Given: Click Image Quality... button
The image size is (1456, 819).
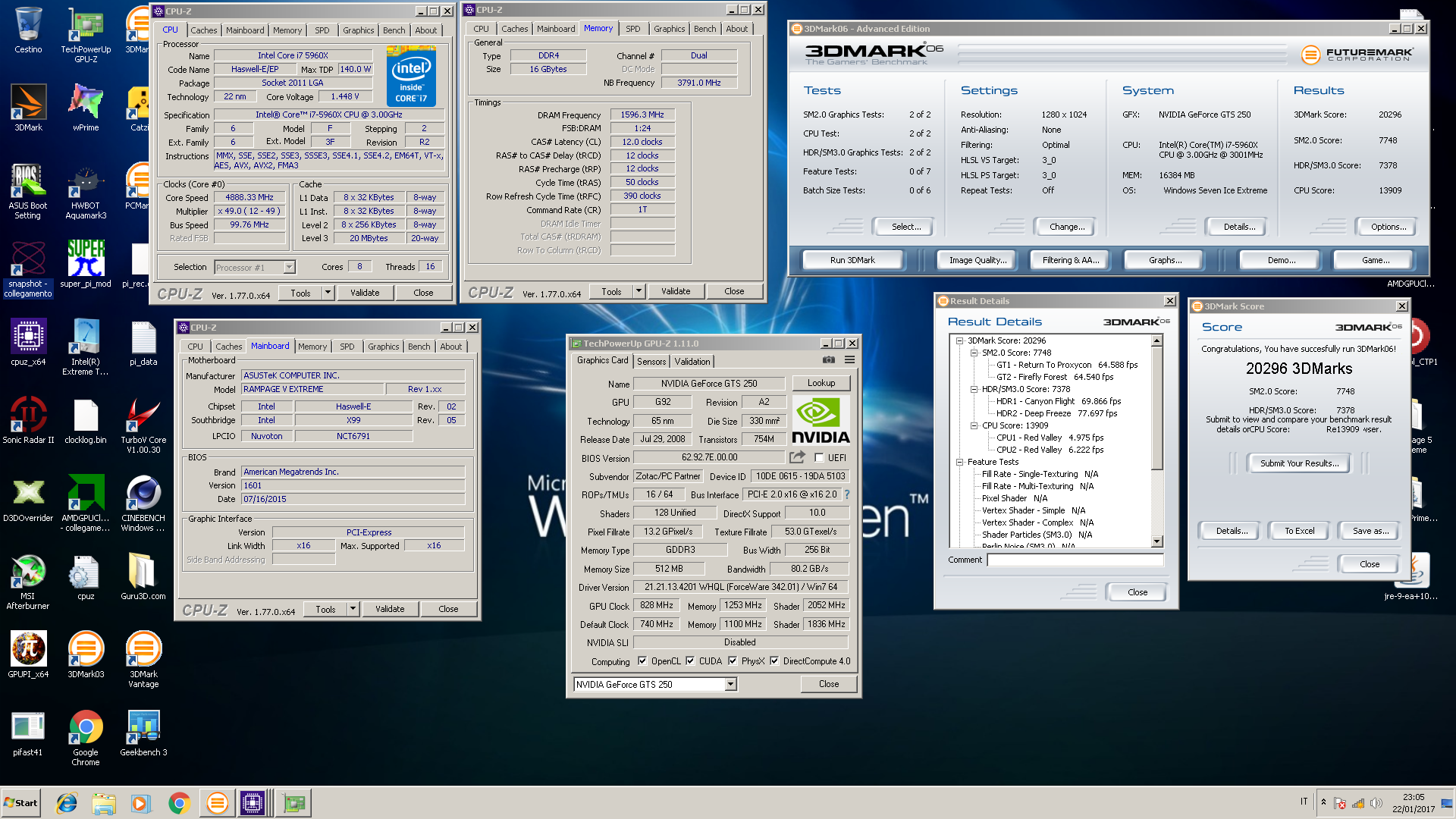Looking at the screenshot, I should tap(977, 260).
